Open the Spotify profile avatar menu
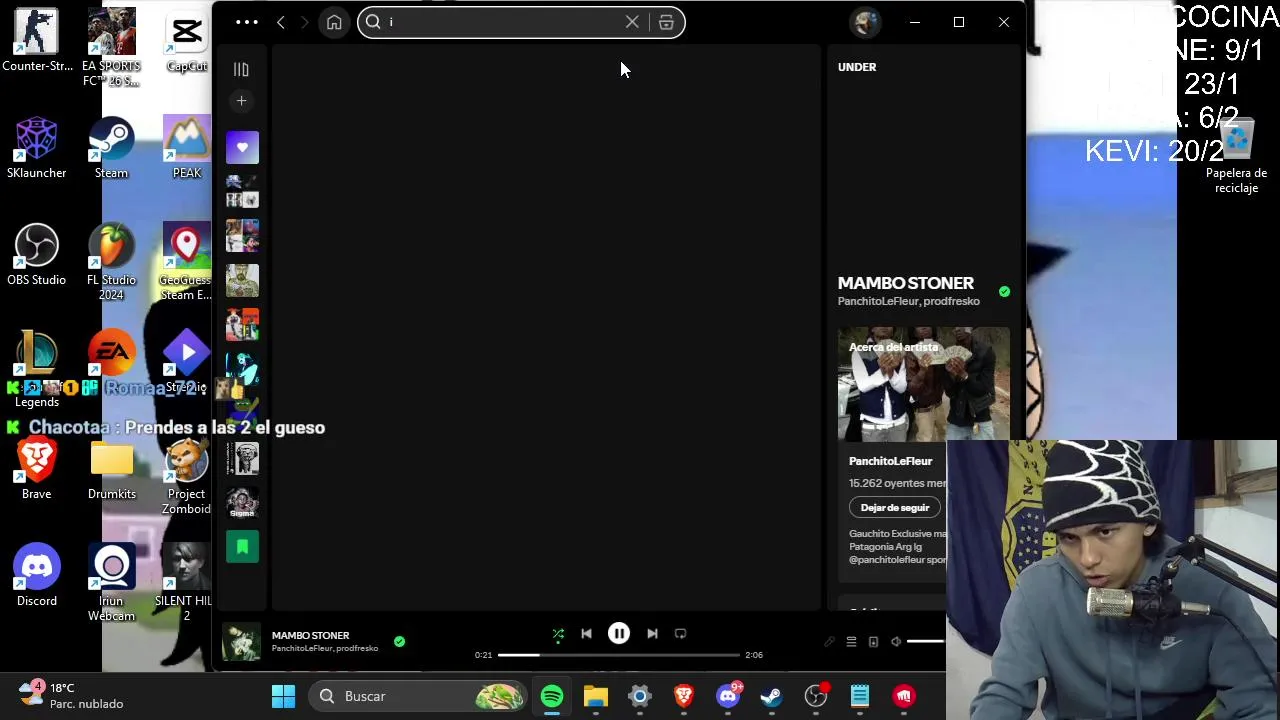 click(x=865, y=22)
